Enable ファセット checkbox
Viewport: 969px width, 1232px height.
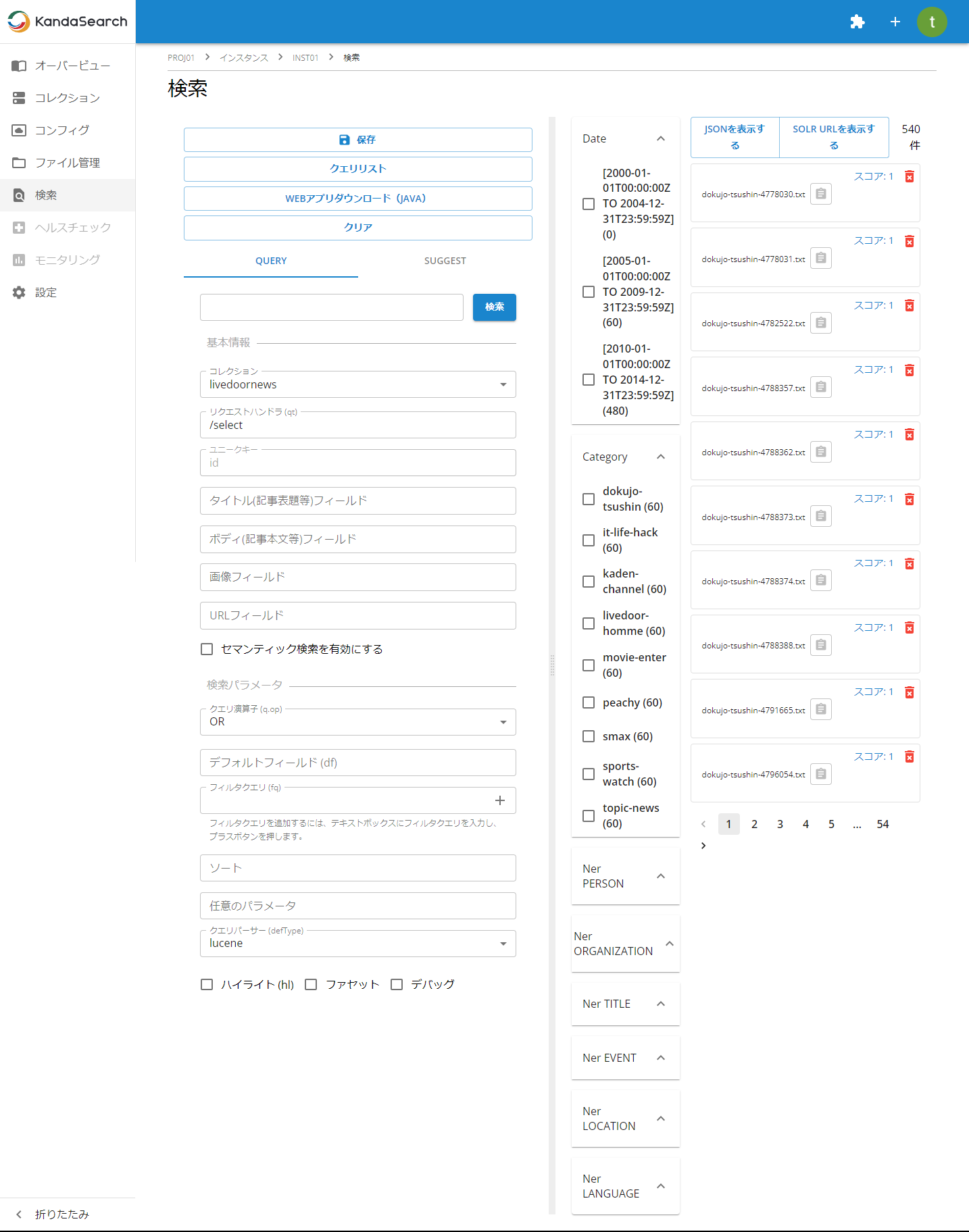pos(311,985)
